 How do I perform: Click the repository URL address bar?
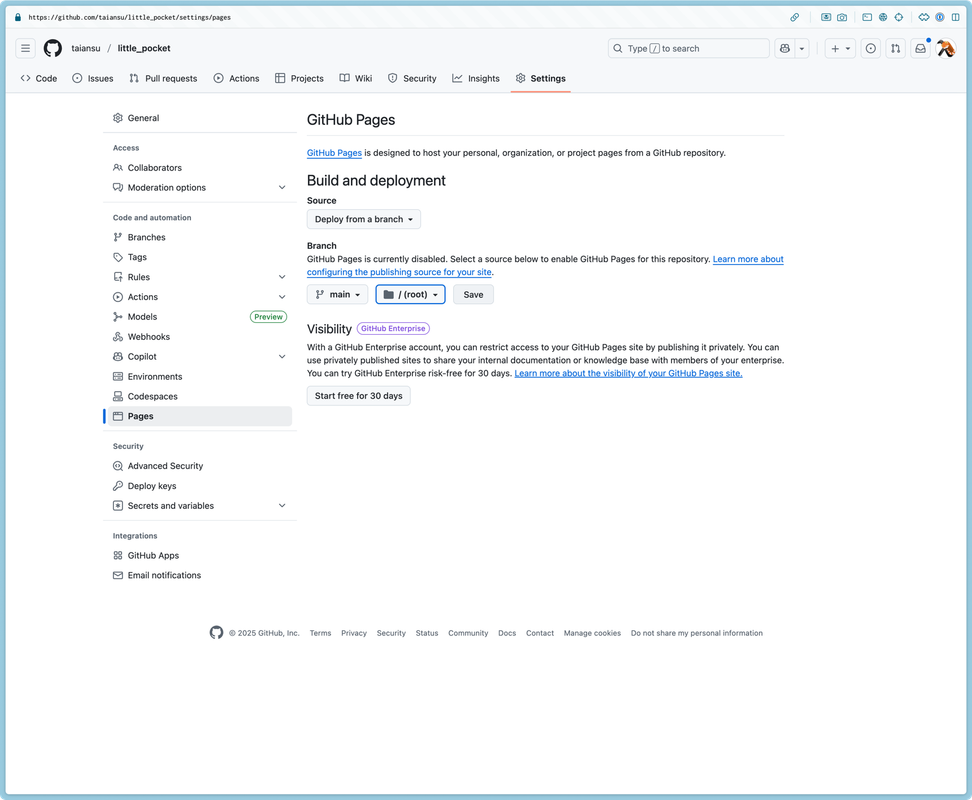point(130,17)
